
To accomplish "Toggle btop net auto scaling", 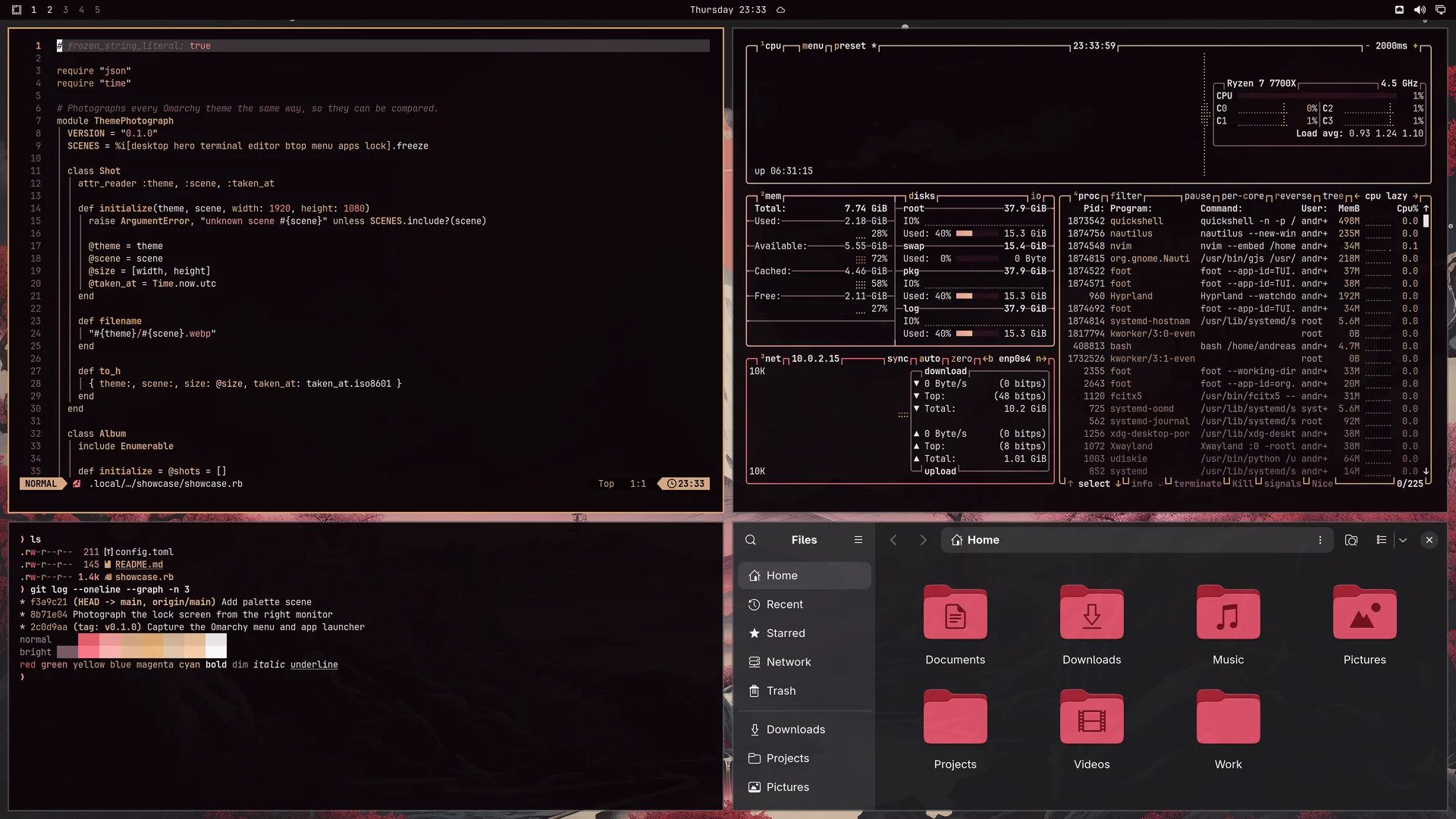I will click(930, 359).
